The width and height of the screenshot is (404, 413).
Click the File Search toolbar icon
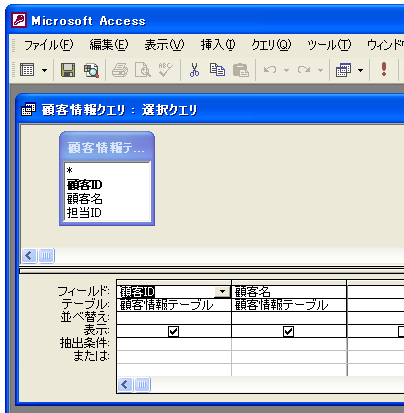coord(91,70)
